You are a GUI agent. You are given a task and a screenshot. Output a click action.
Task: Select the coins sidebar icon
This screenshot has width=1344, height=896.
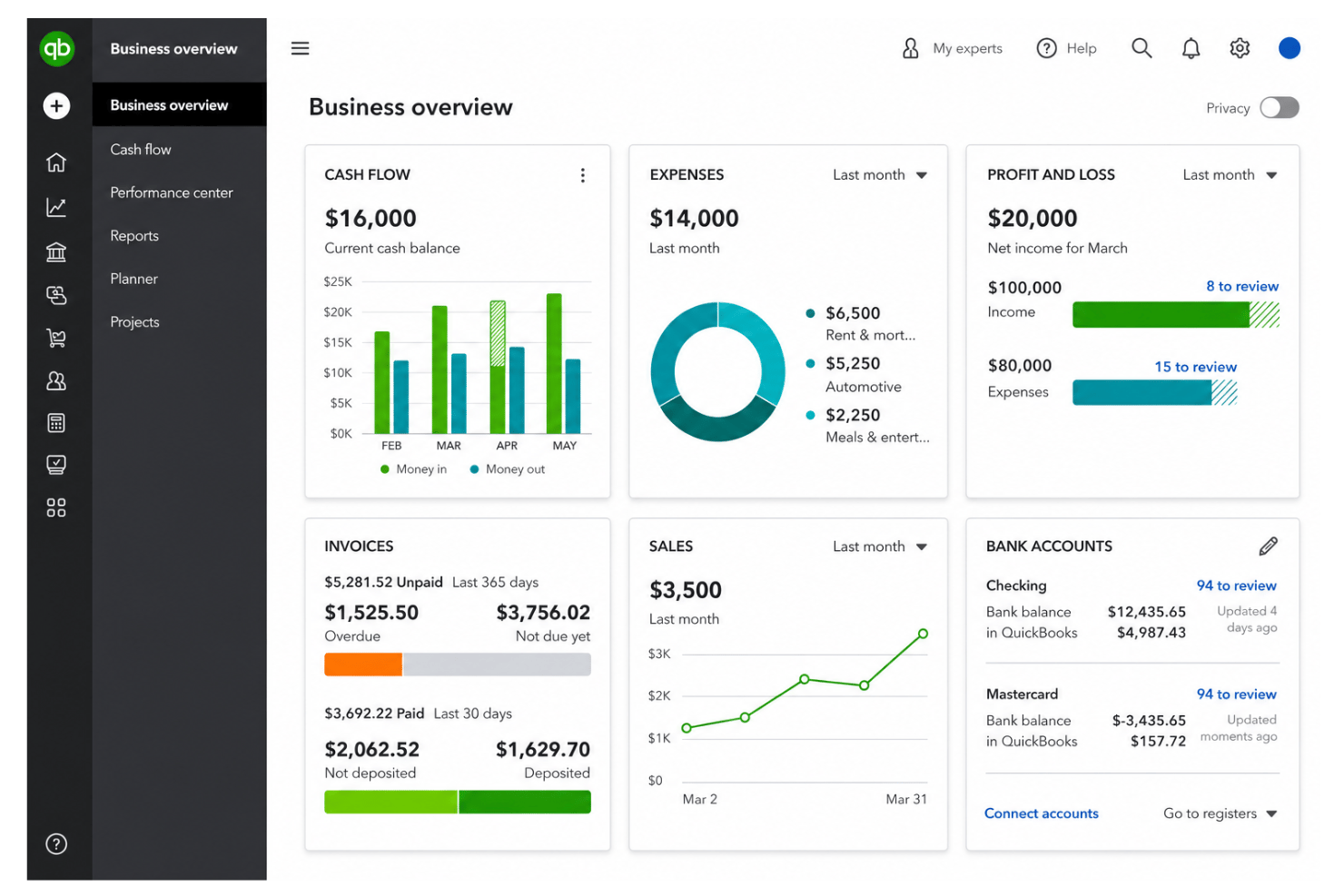(x=56, y=295)
